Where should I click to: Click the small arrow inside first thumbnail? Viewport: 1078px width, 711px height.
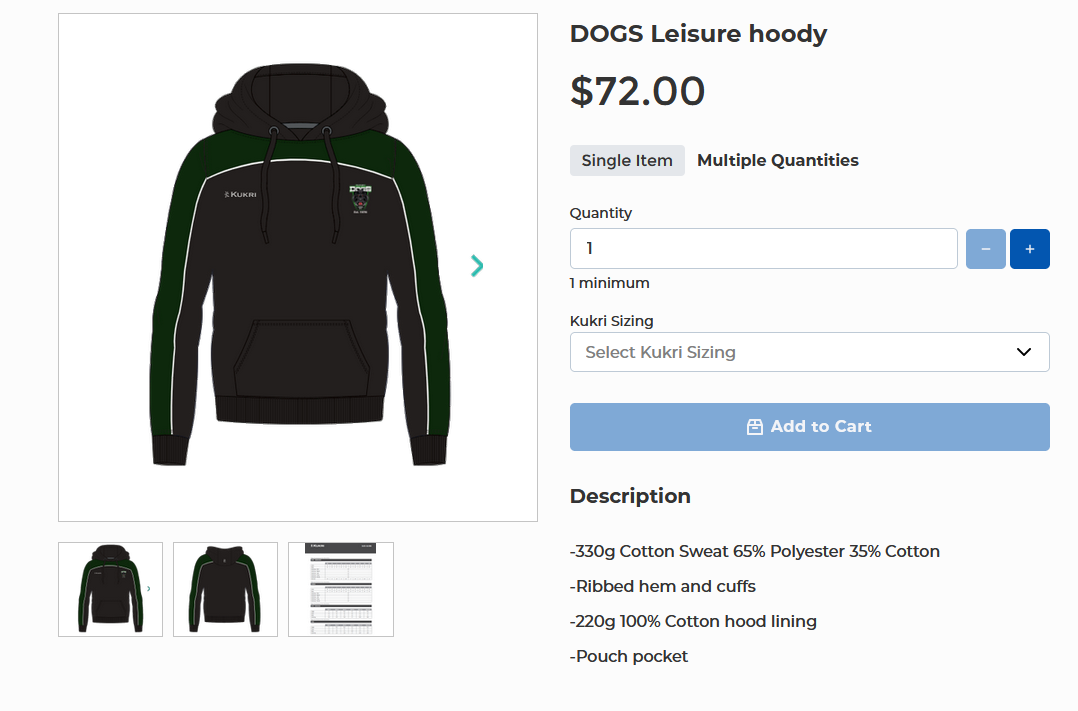click(x=148, y=589)
